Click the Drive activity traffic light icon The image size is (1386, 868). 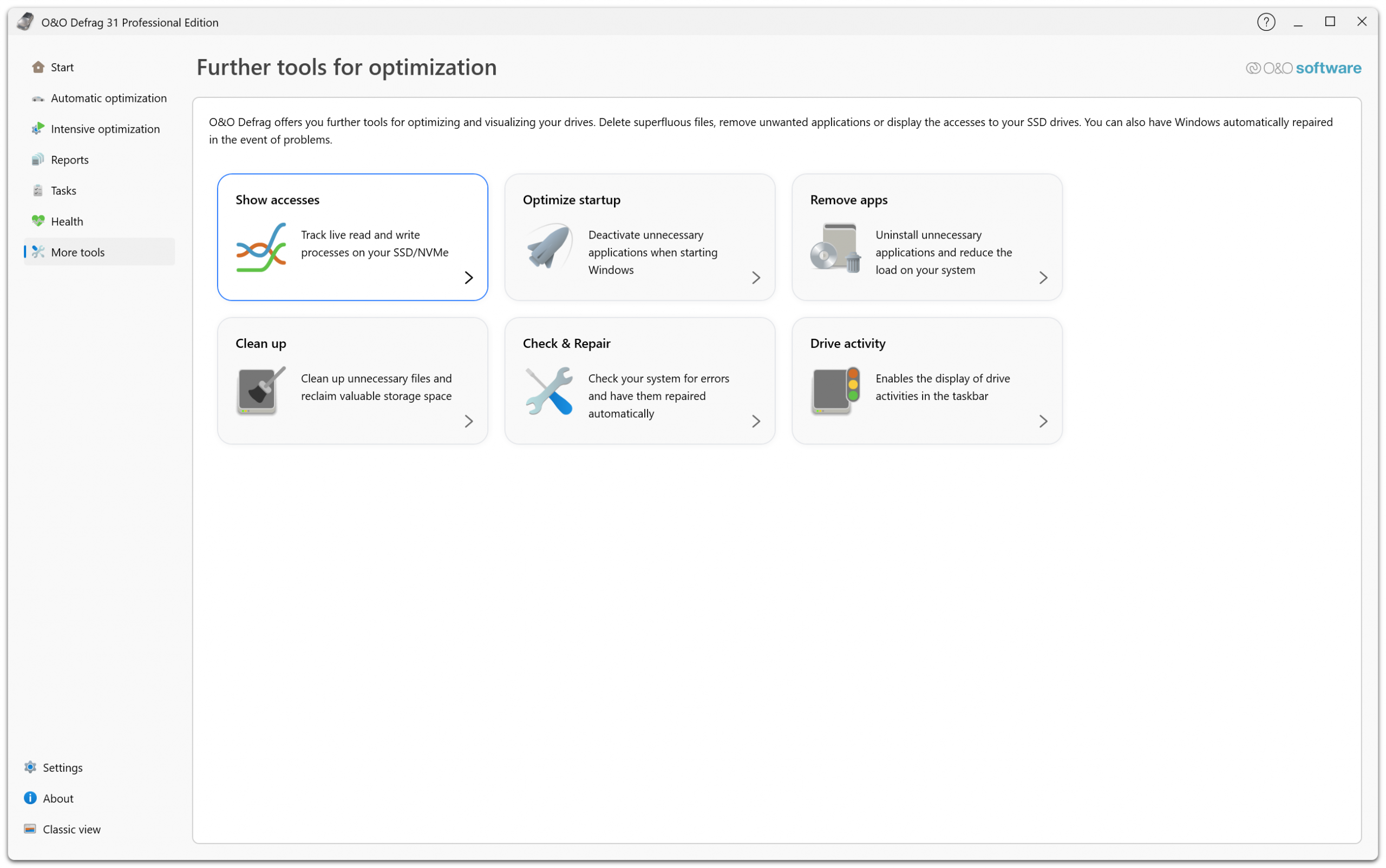[x=836, y=391]
